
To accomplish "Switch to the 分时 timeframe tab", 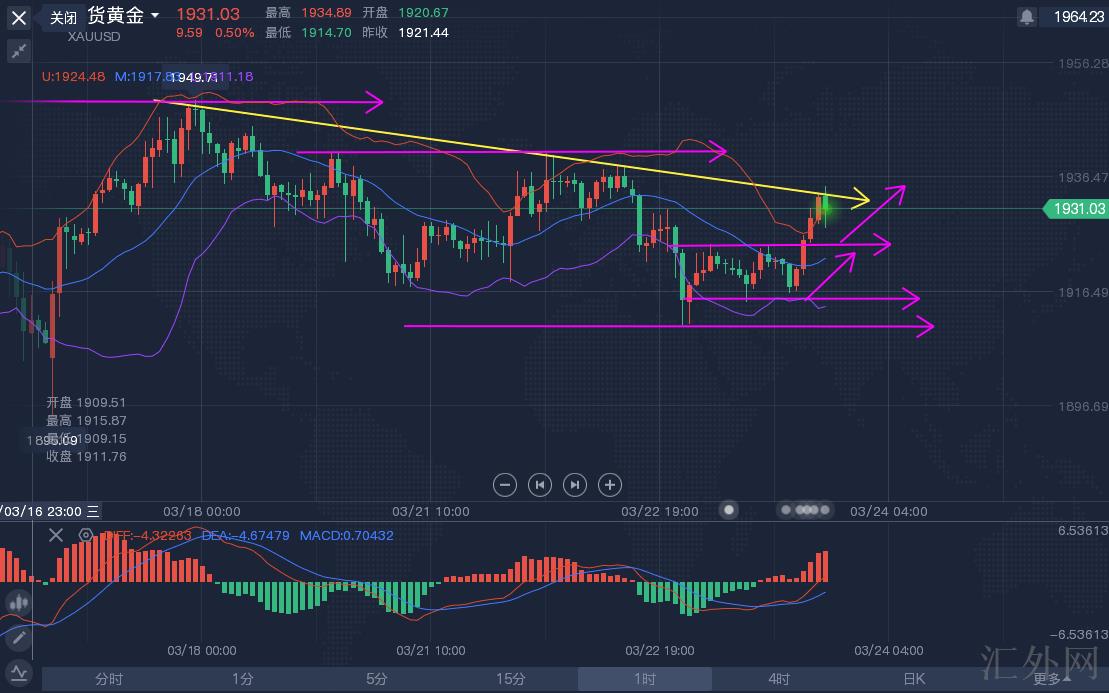I will click(x=109, y=679).
